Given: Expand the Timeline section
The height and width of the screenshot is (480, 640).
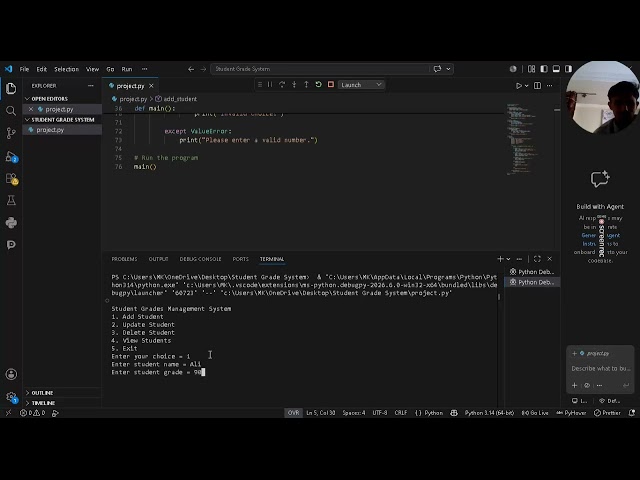Looking at the screenshot, I should pyautogui.click(x=63, y=403).
